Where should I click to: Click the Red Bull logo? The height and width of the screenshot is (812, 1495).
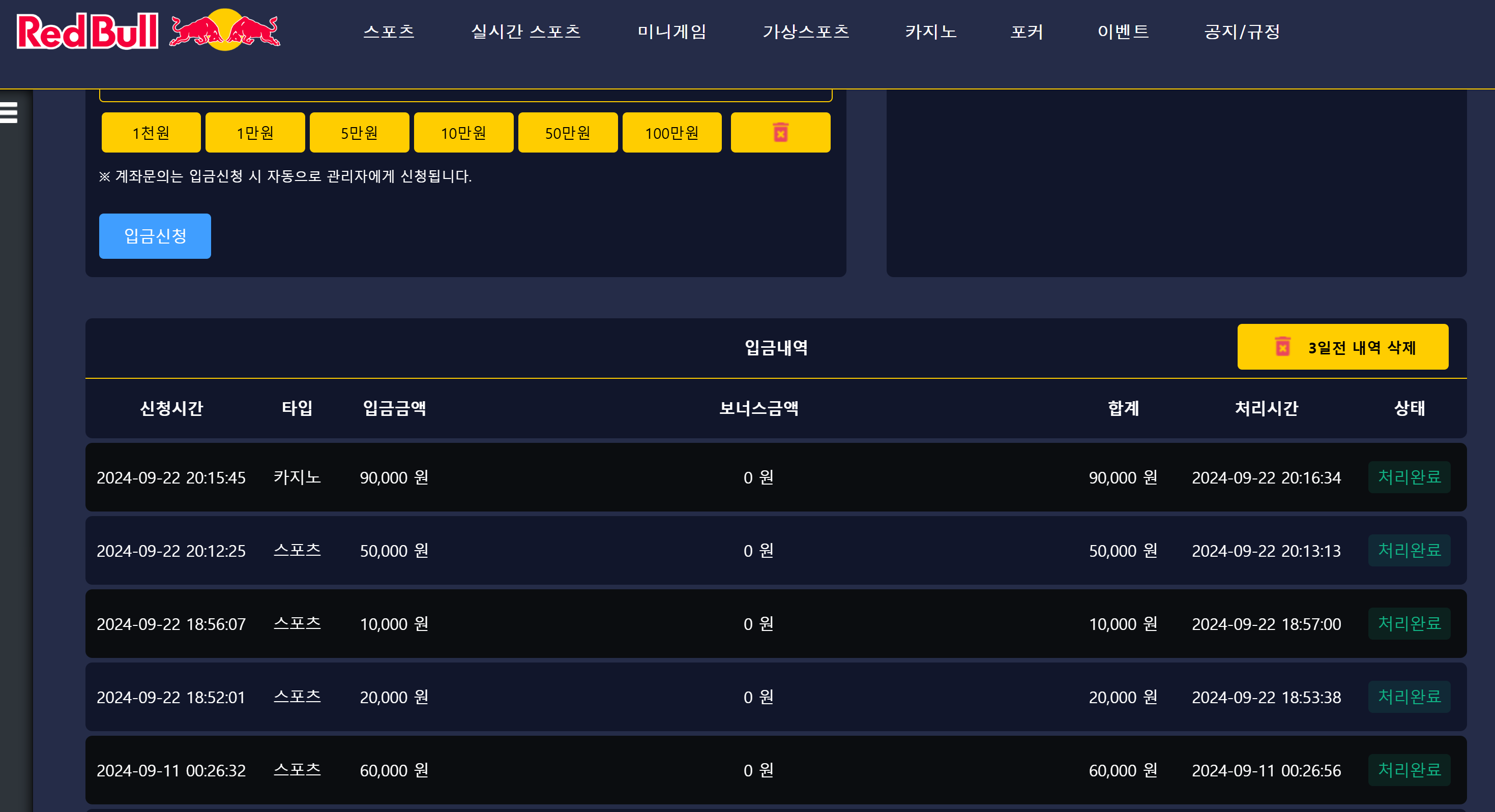click(x=148, y=31)
